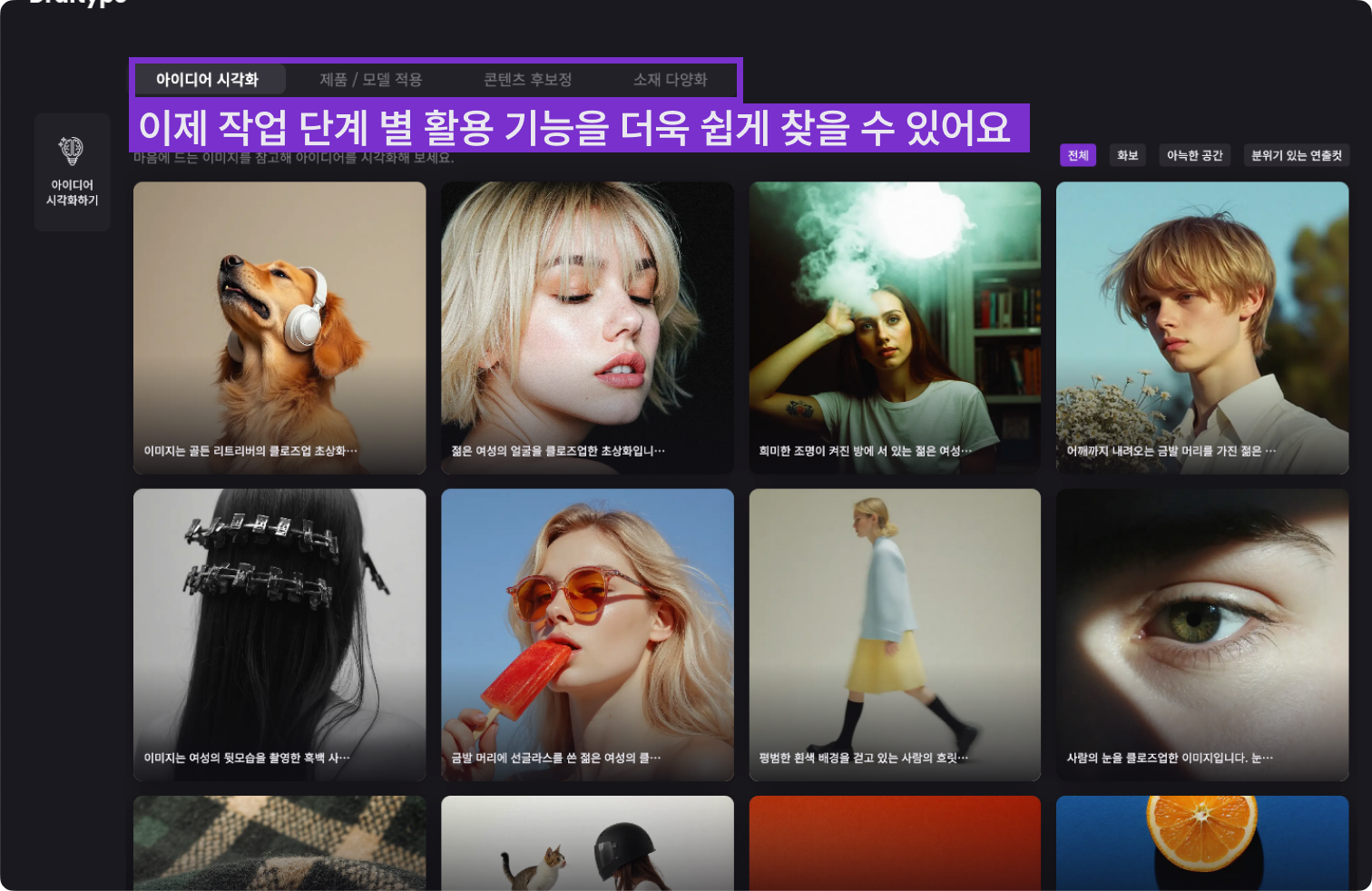Click caption '평범한 흰색 배경을 걷고 있는 사람의 흐릿…'
The width and height of the screenshot is (1372, 891).
864,758
